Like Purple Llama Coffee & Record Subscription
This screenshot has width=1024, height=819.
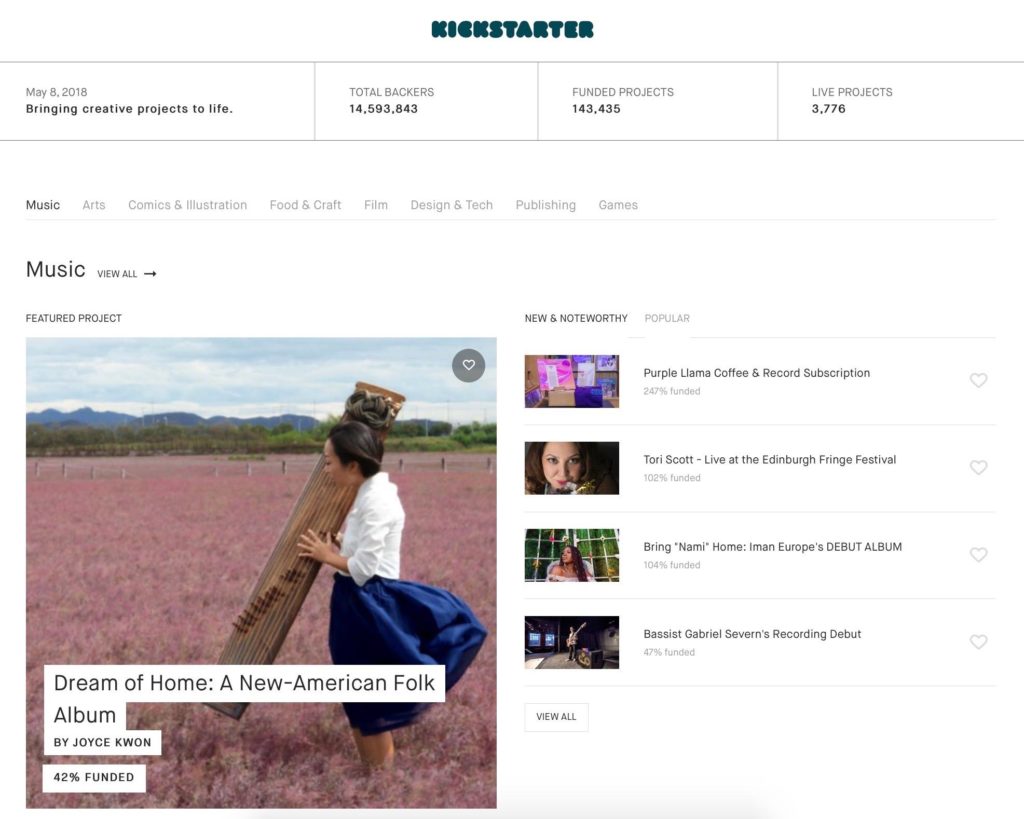[978, 380]
